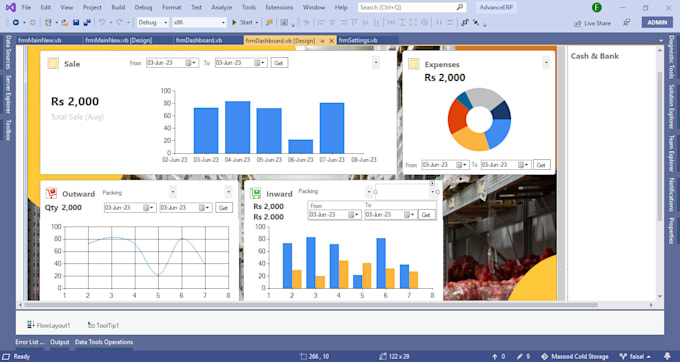Click the Save icon in toolbar
The height and width of the screenshot is (362, 680).
tap(76, 23)
